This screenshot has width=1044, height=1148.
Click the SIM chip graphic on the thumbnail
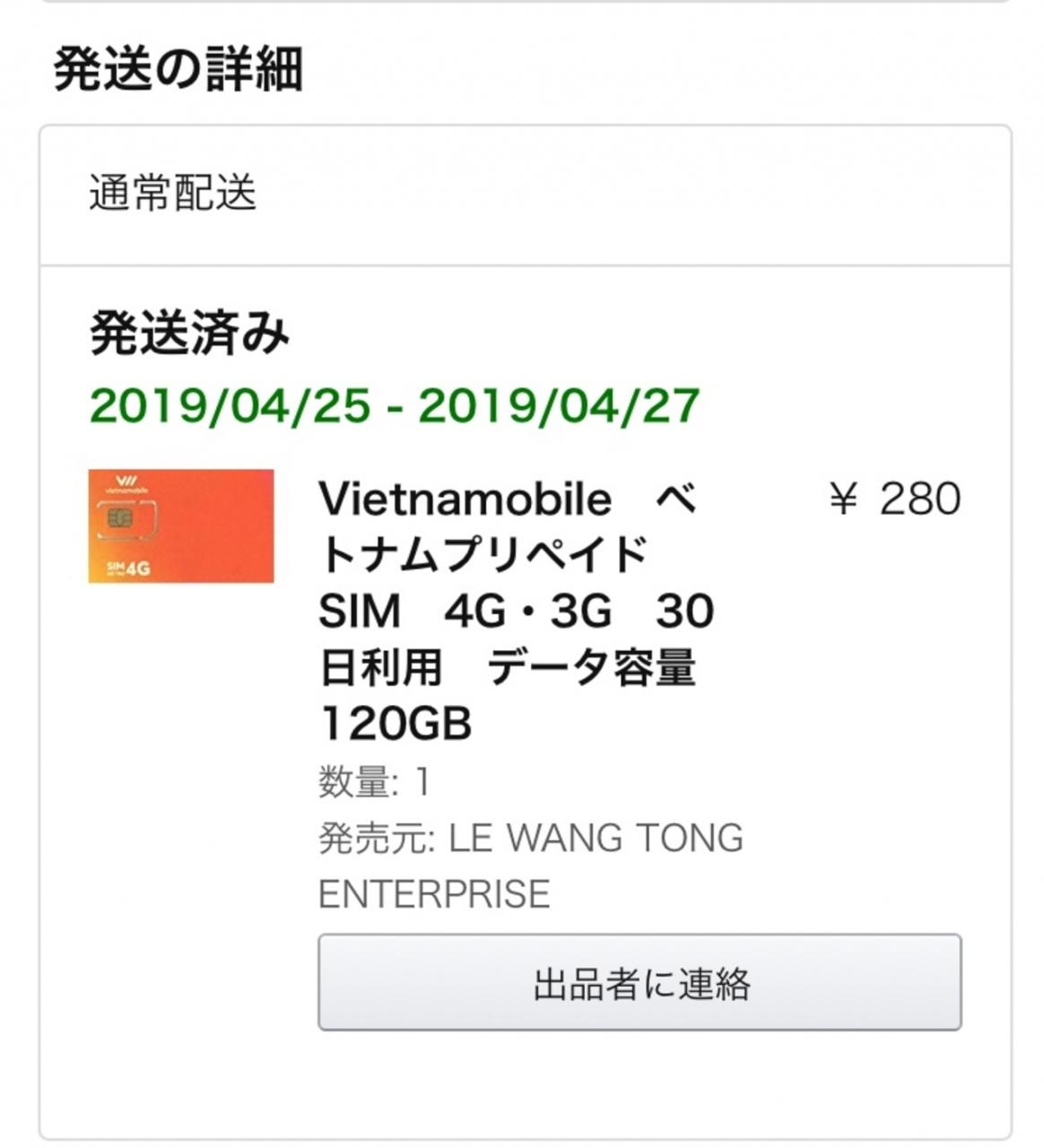pyautogui.click(x=120, y=518)
